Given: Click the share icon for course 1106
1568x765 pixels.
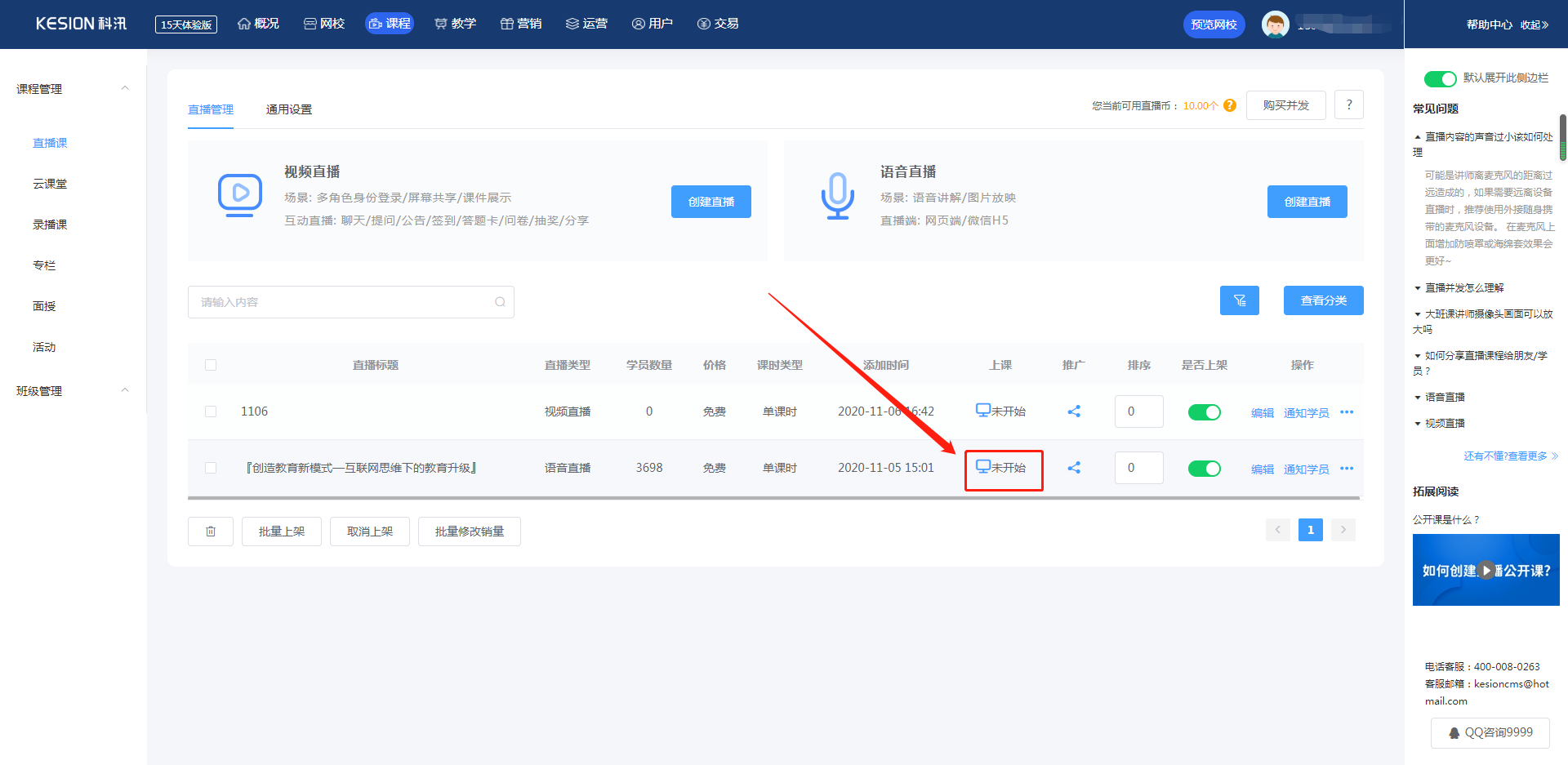Looking at the screenshot, I should tap(1074, 411).
